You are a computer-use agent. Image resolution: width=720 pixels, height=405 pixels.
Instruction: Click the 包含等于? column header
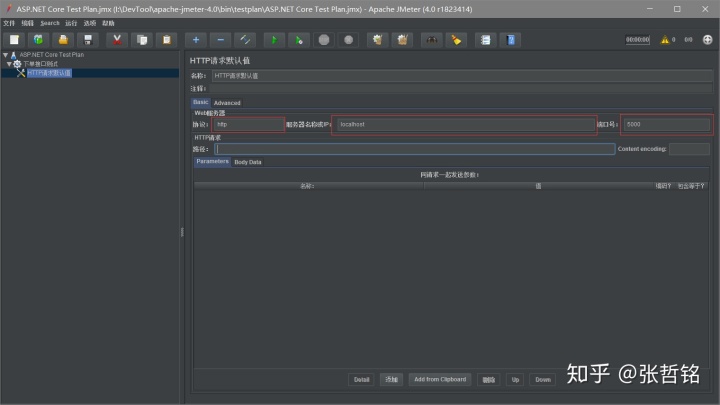[691, 186]
